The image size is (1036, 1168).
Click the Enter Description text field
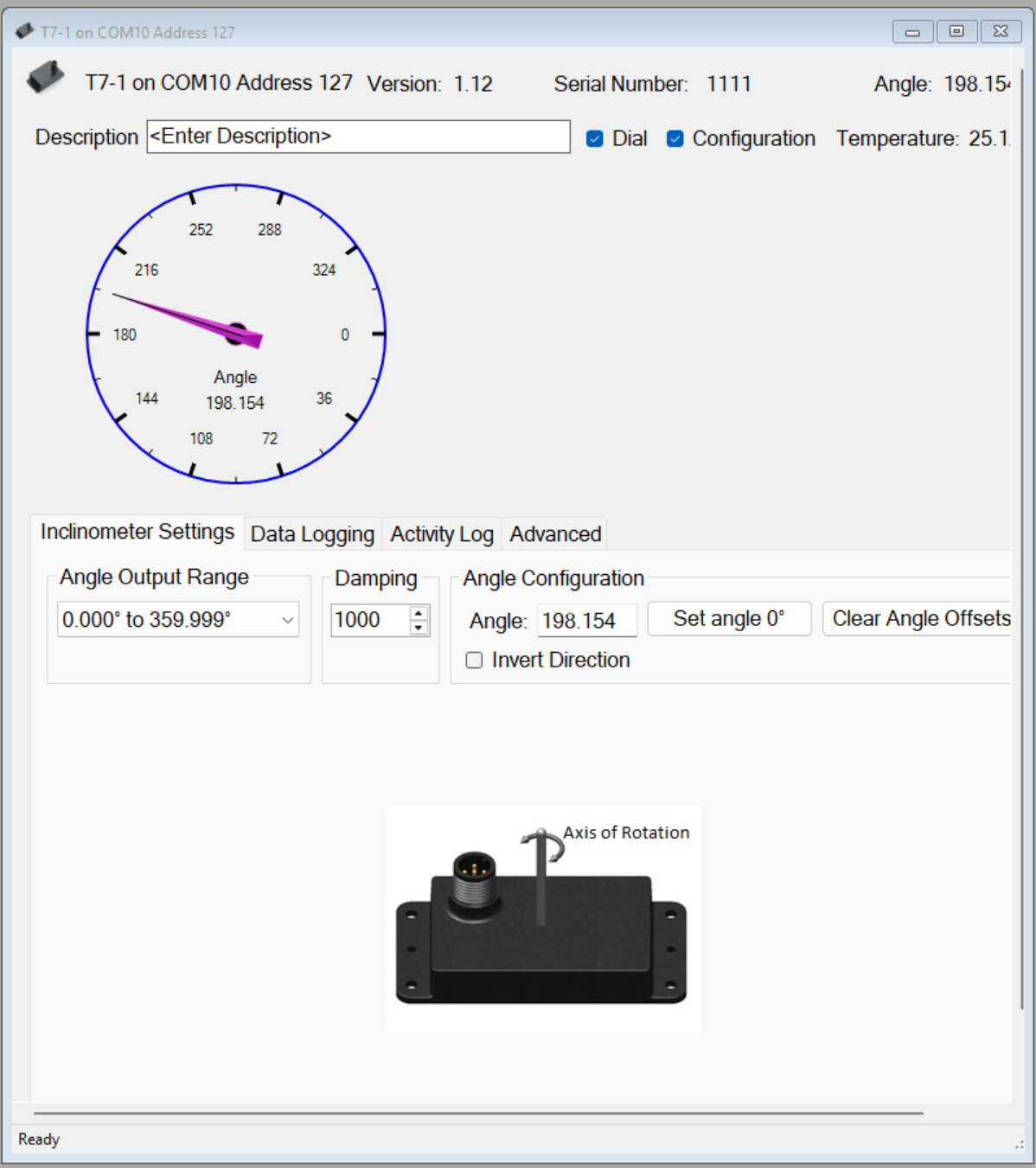point(357,136)
